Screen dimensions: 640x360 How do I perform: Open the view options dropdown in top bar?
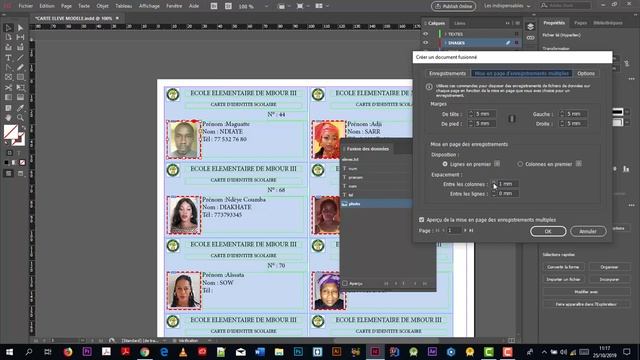pos(284,6)
